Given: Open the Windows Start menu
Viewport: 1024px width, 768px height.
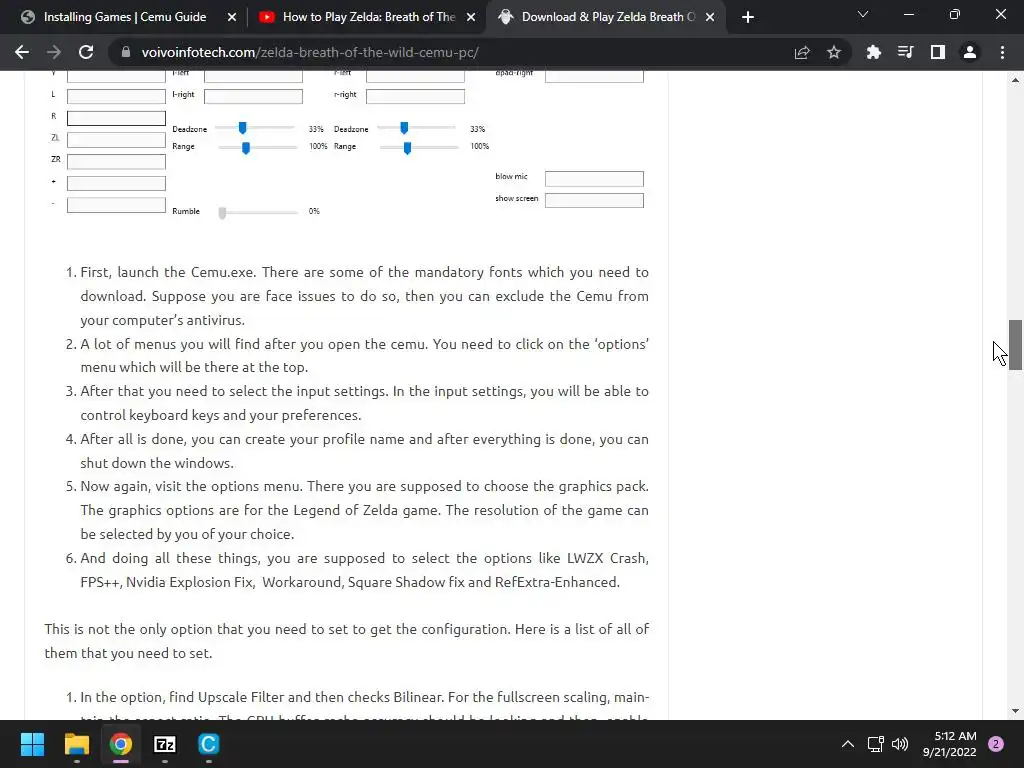Looking at the screenshot, I should point(32,744).
